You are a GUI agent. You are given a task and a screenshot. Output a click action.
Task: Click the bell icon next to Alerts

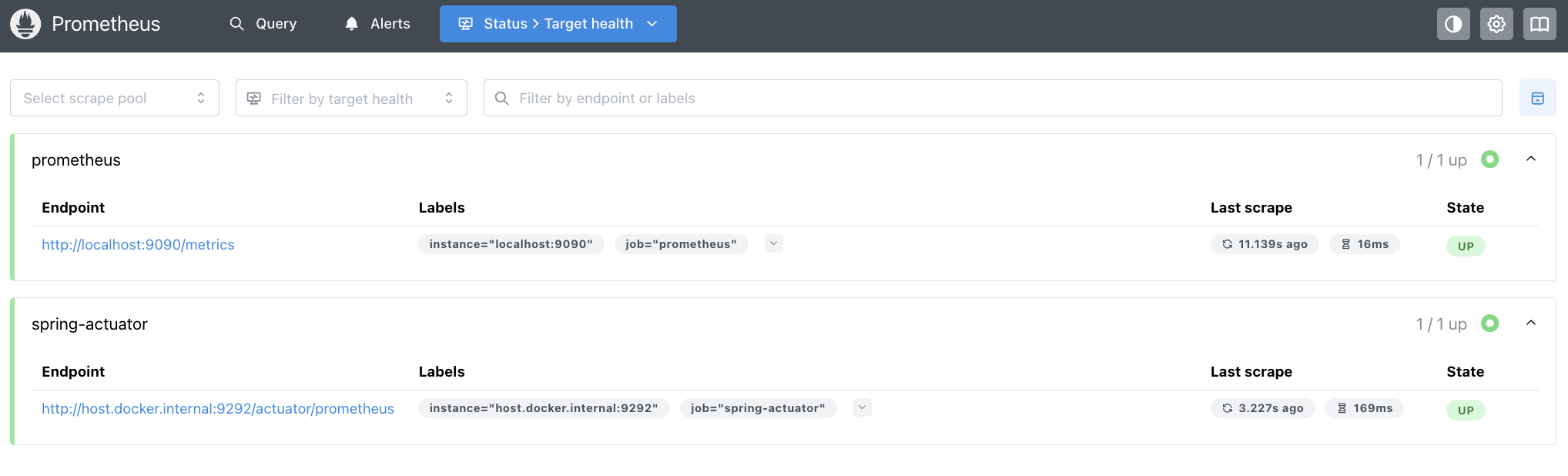click(x=352, y=24)
